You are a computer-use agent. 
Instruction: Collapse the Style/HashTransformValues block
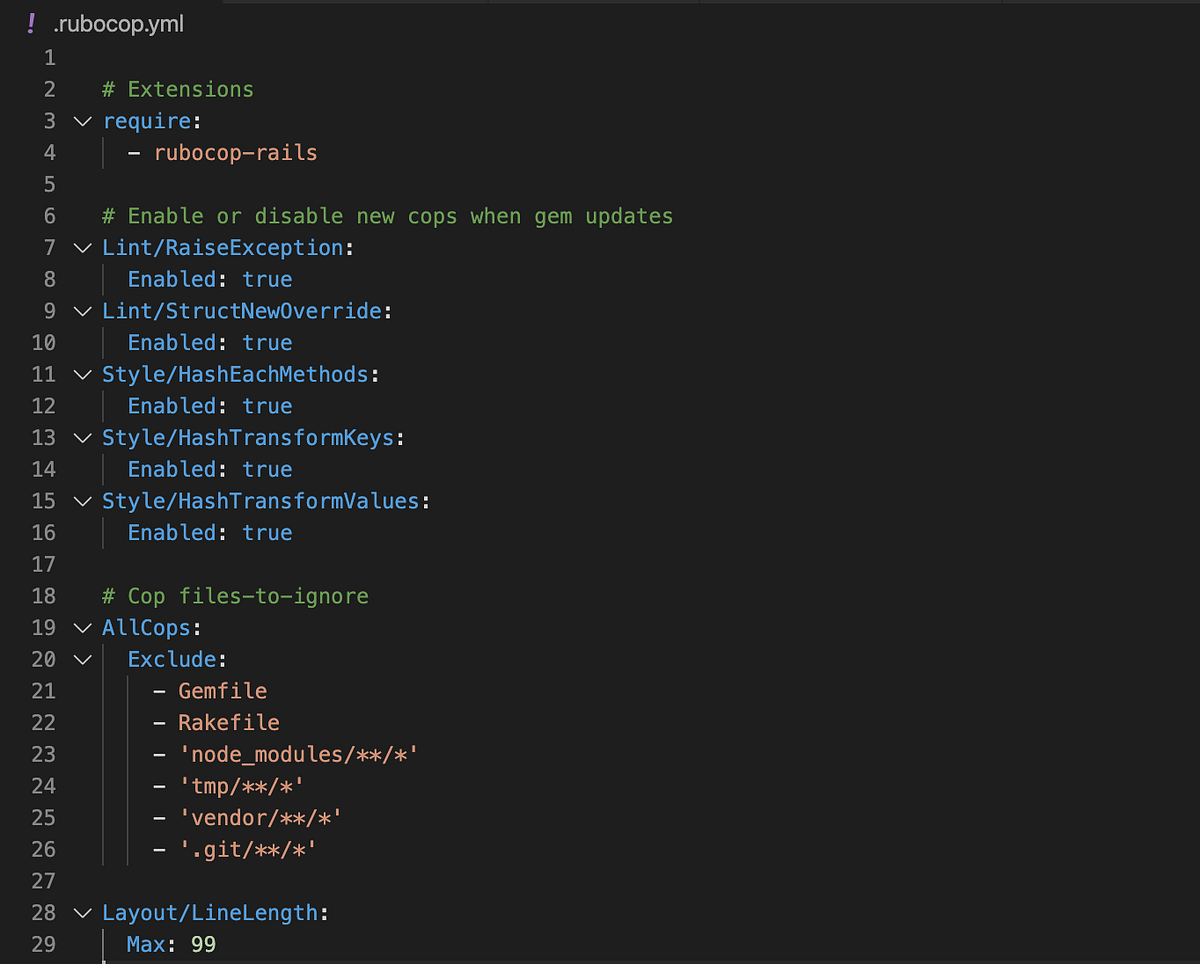[x=82, y=501]
